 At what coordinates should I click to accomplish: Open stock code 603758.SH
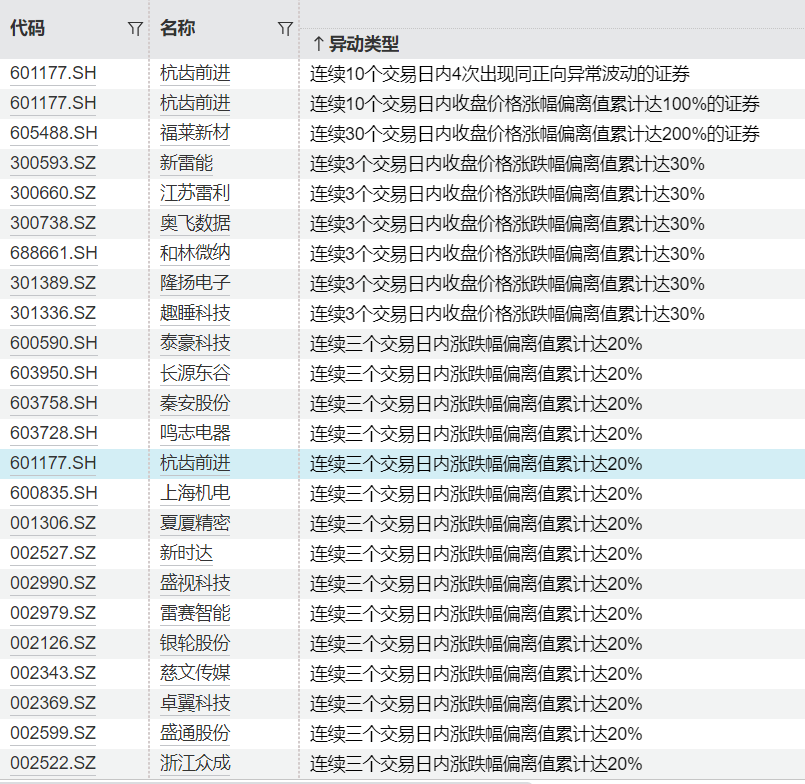click(53, 403)
